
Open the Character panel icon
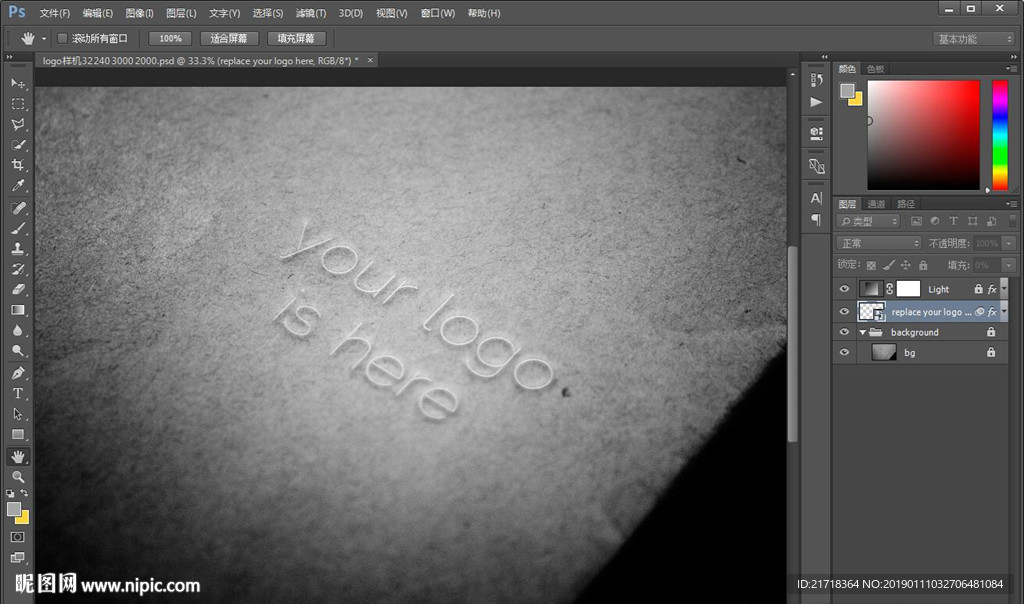coord(816,198)
